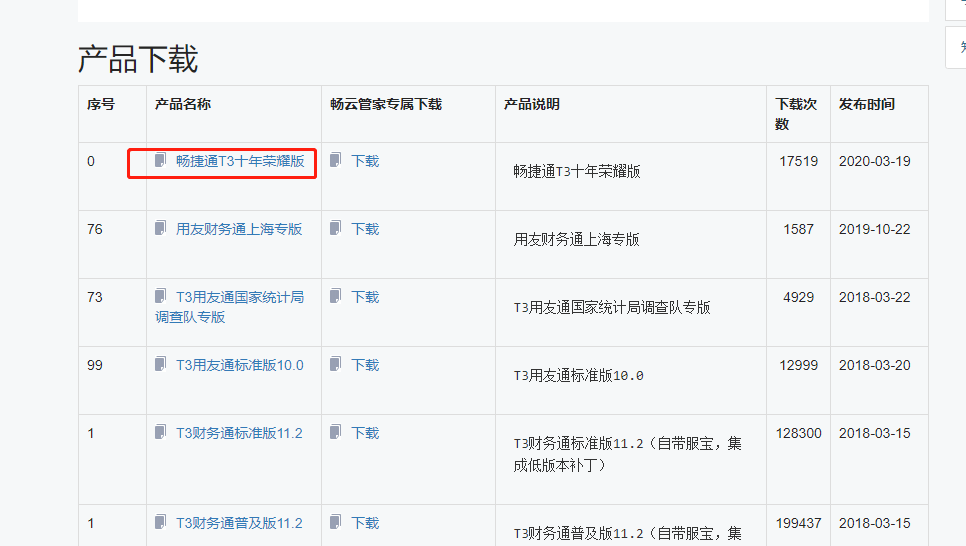Click download file icon in 标准版10.0 row
The image size is (966, 546).
coord(335,364)
